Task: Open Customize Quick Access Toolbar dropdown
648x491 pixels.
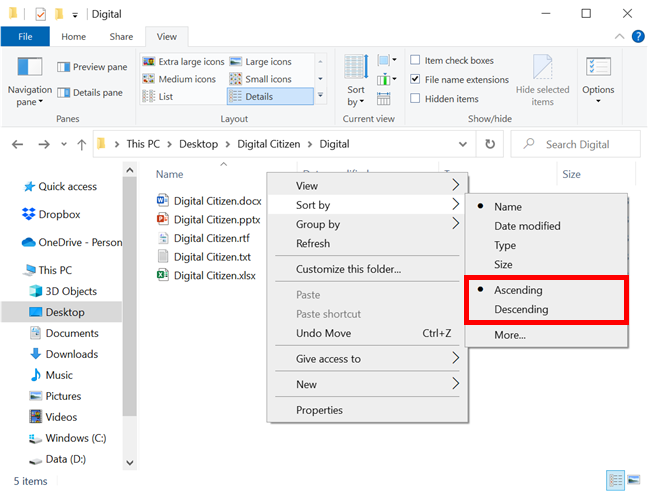Action: [75, 15]
